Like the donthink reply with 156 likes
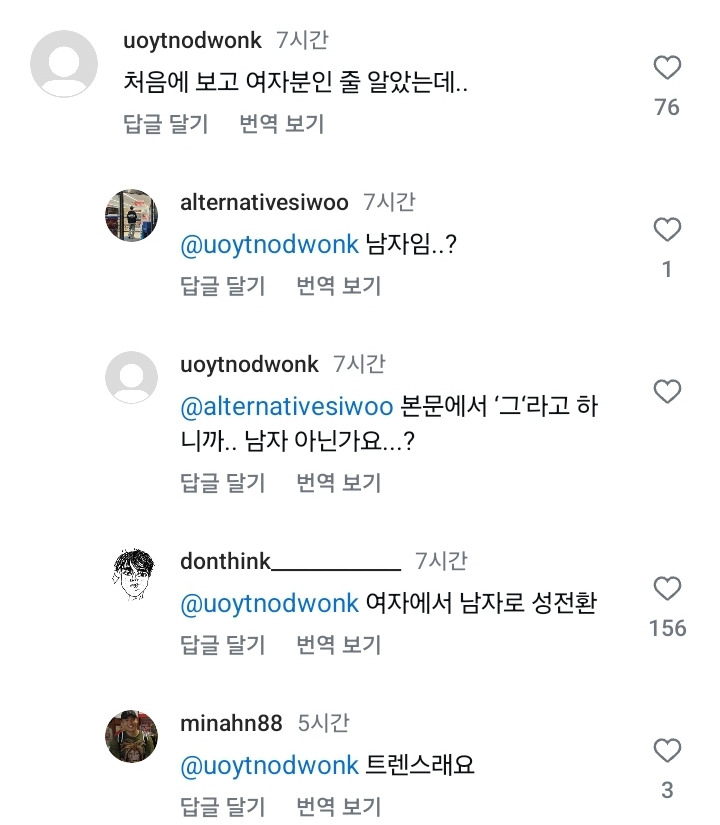 tap(667, 588)
